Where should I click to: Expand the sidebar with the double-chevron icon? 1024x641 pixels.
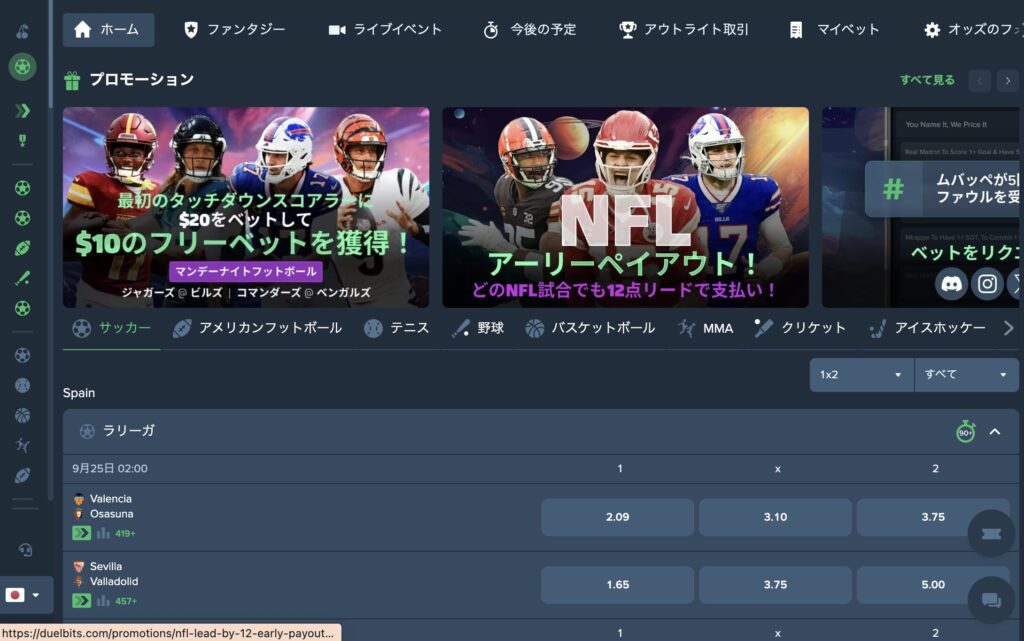coord(22,110)
